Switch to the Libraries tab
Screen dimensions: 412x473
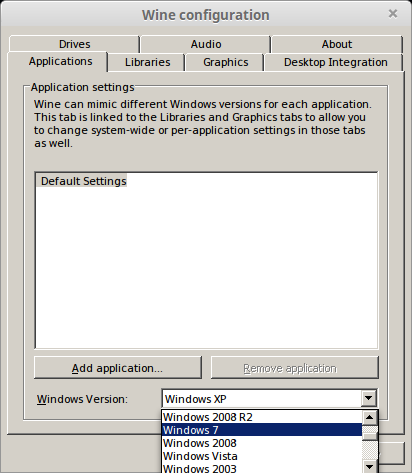click(147, 62)
